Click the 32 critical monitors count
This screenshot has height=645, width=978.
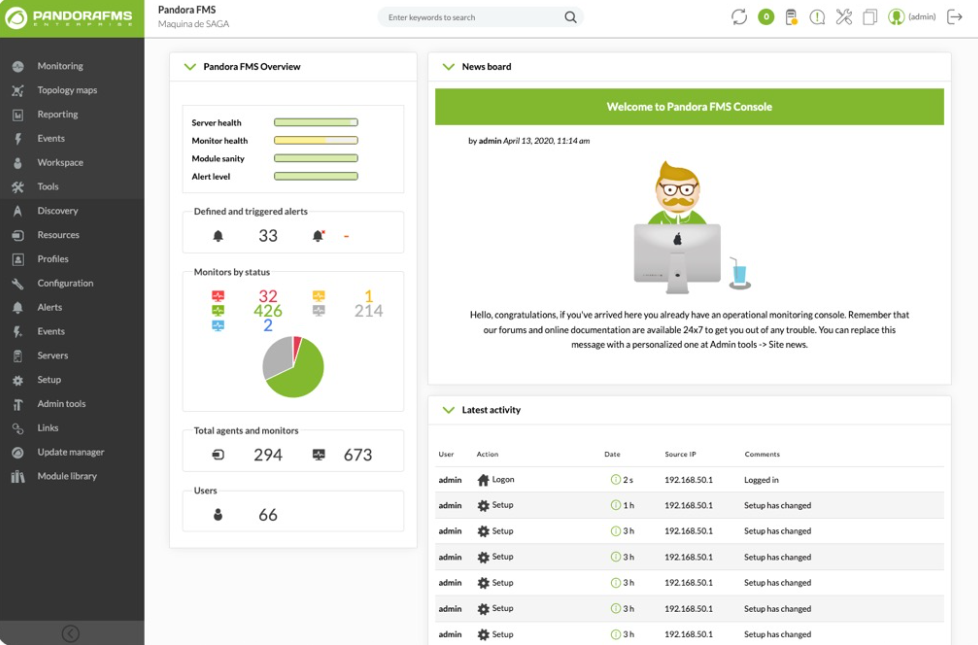268,296
